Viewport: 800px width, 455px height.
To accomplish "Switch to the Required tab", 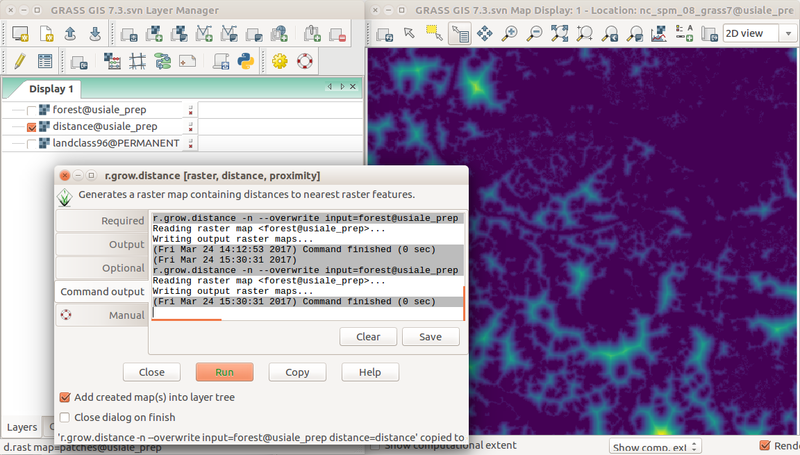I will tap(102, 221).
